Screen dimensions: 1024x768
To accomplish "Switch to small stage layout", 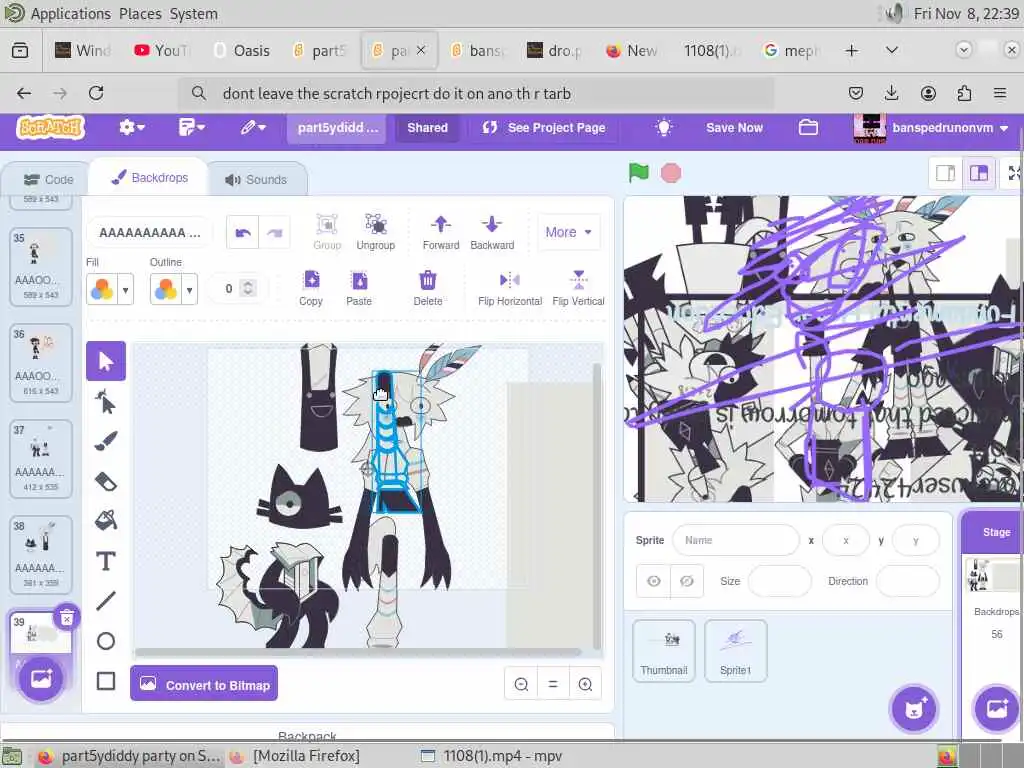I will point(946,173).
